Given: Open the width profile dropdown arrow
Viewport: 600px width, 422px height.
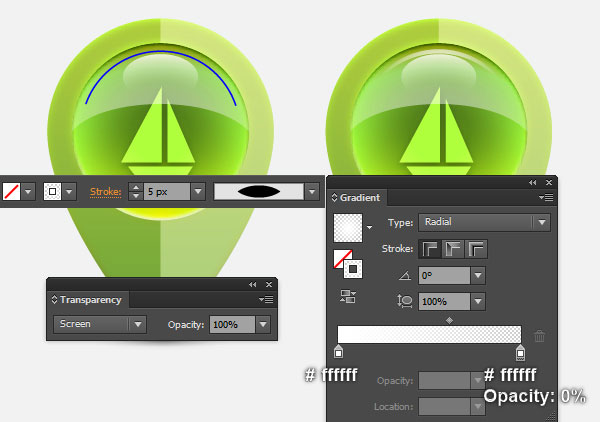Looking at the screenshot, I should [x=312, y=191].
